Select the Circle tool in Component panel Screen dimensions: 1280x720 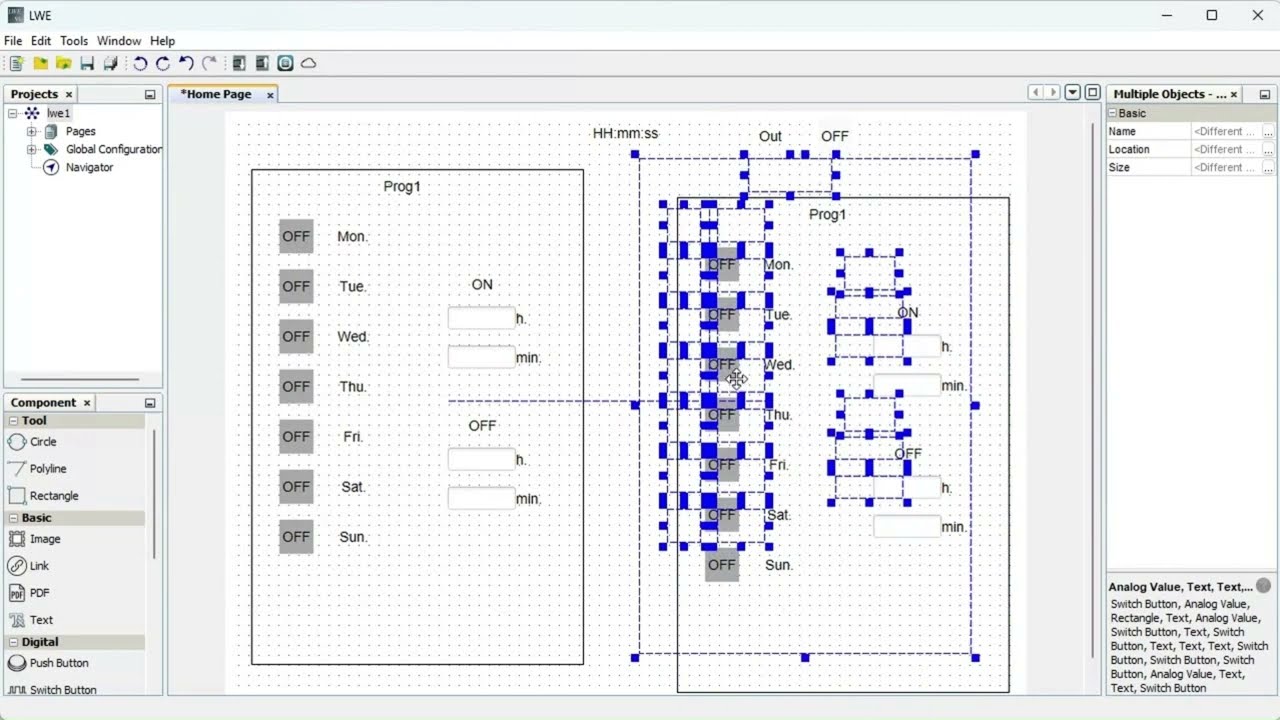point(32,442)
